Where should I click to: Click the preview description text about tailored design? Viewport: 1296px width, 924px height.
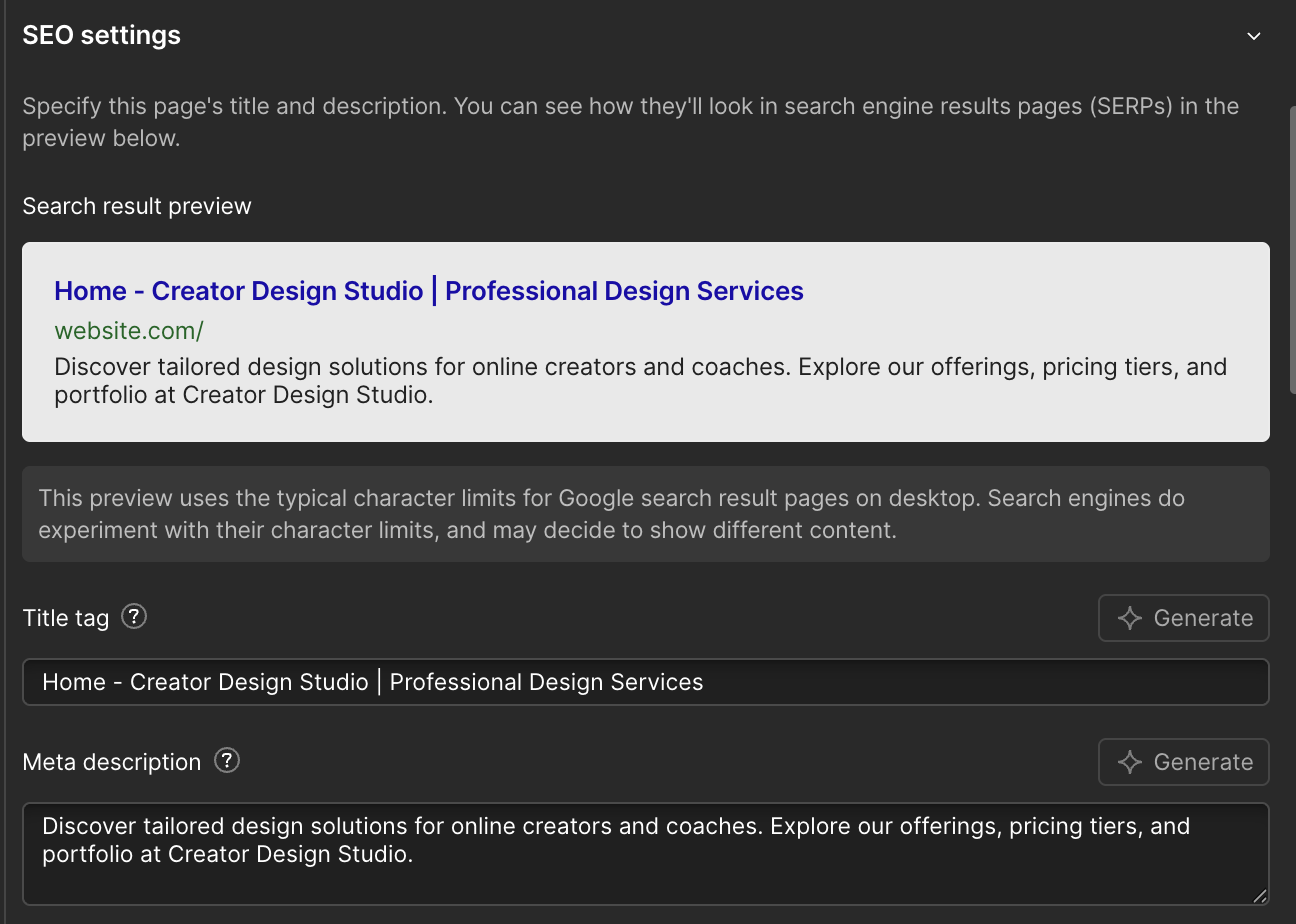tap(640, 381)
